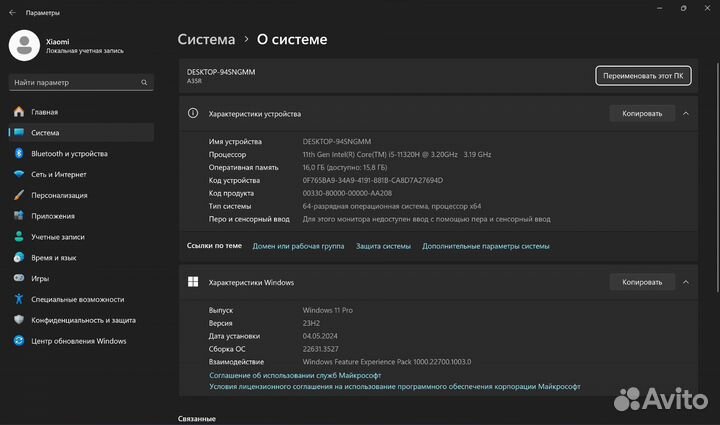Collapse the Характеристики Windows section chevron
The width and height of the screenshot is (720, 425).
tap(686, 282)
